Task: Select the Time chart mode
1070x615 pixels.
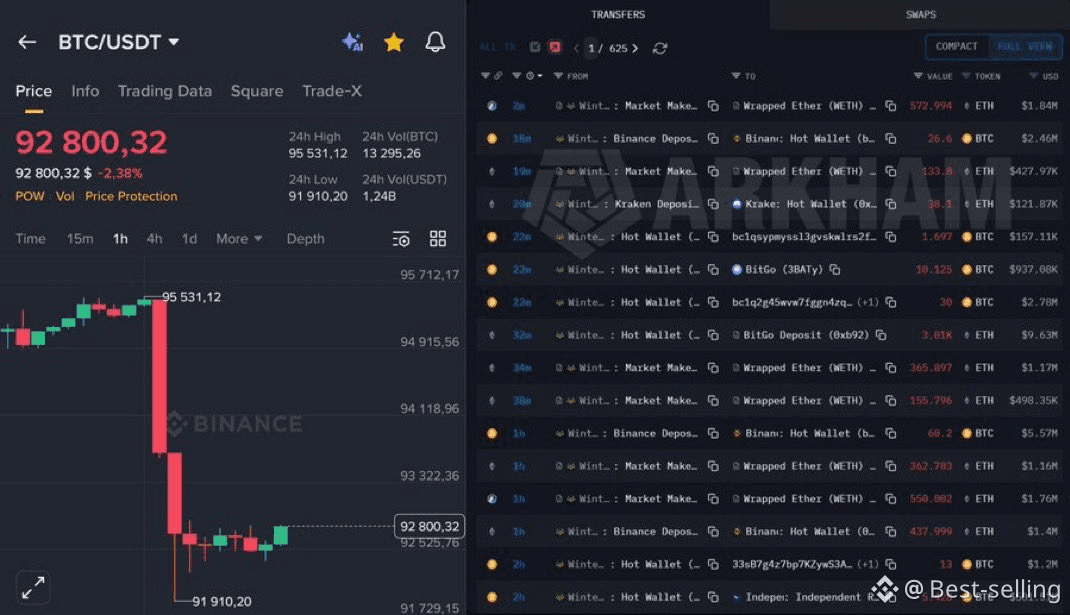Action: coord(31,239)
